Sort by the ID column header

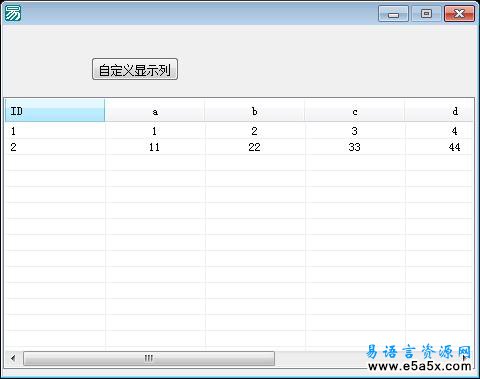(55, 111)
